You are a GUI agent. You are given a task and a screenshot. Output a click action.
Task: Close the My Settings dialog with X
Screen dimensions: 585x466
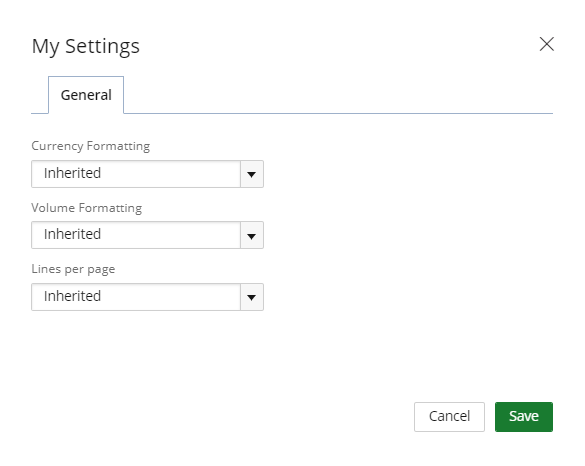547,44
